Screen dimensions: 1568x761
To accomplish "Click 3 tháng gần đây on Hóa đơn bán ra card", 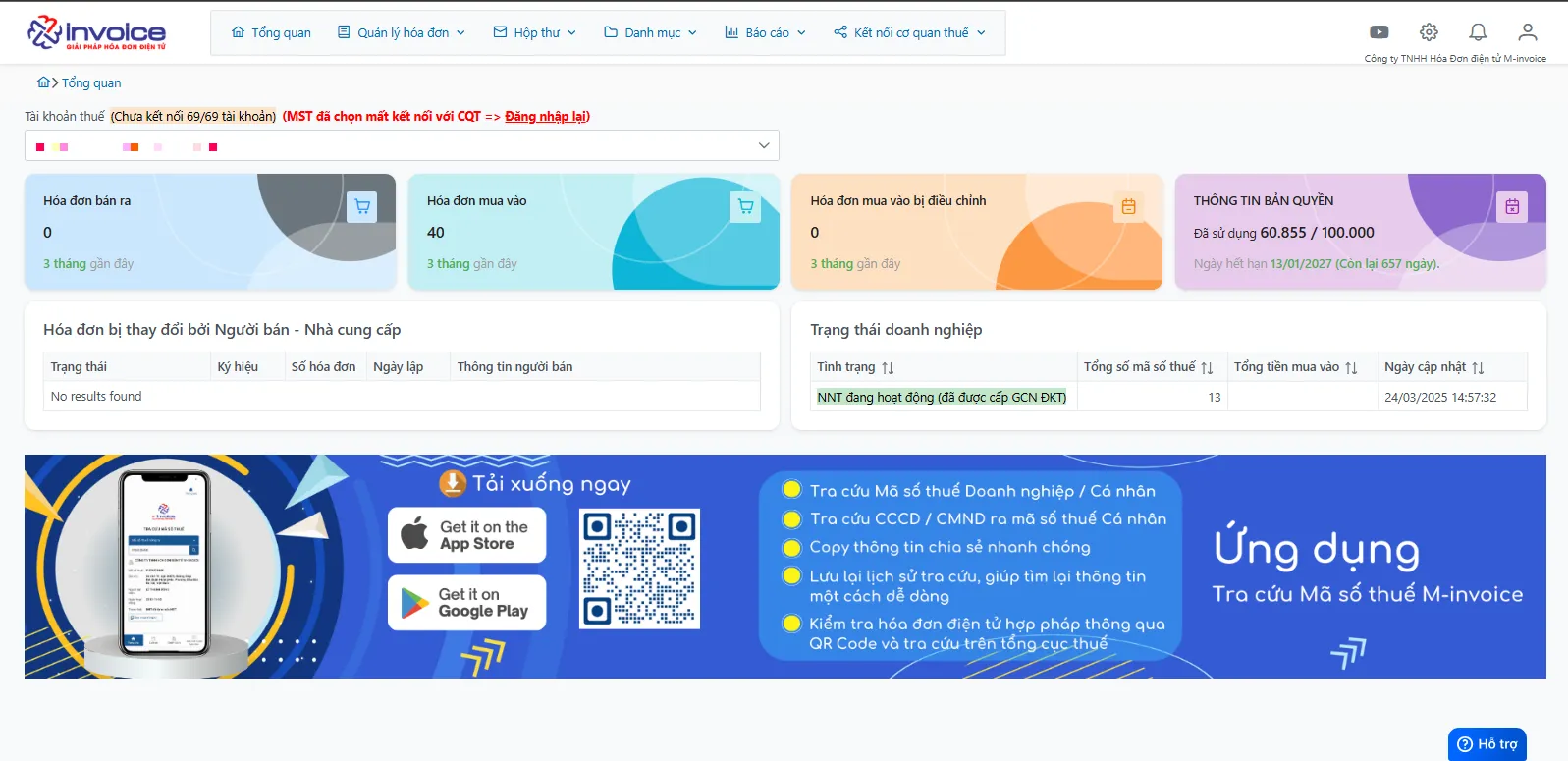I will [88, 264].
